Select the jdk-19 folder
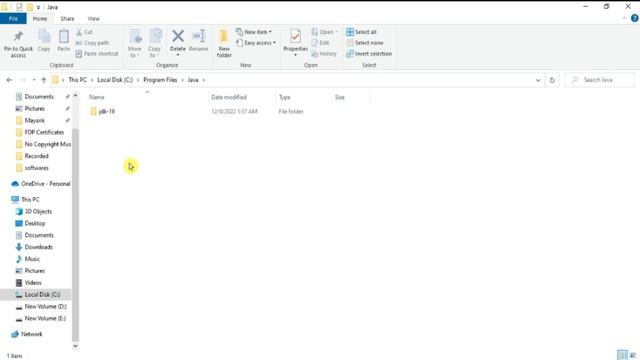The width and height of the screenshot is (640, 360). tap(102, 111)
